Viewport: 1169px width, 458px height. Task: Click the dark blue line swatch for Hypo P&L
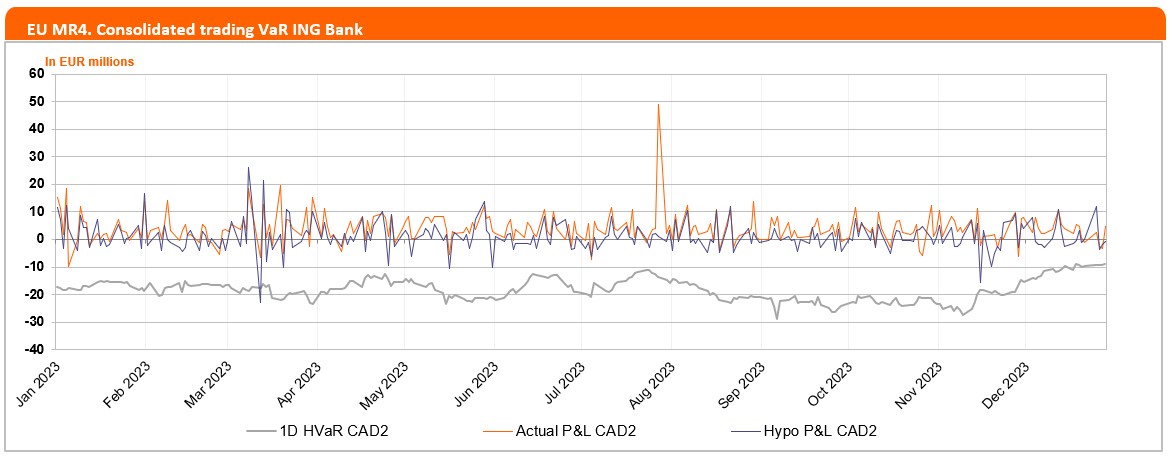click(x=746, y=431)
